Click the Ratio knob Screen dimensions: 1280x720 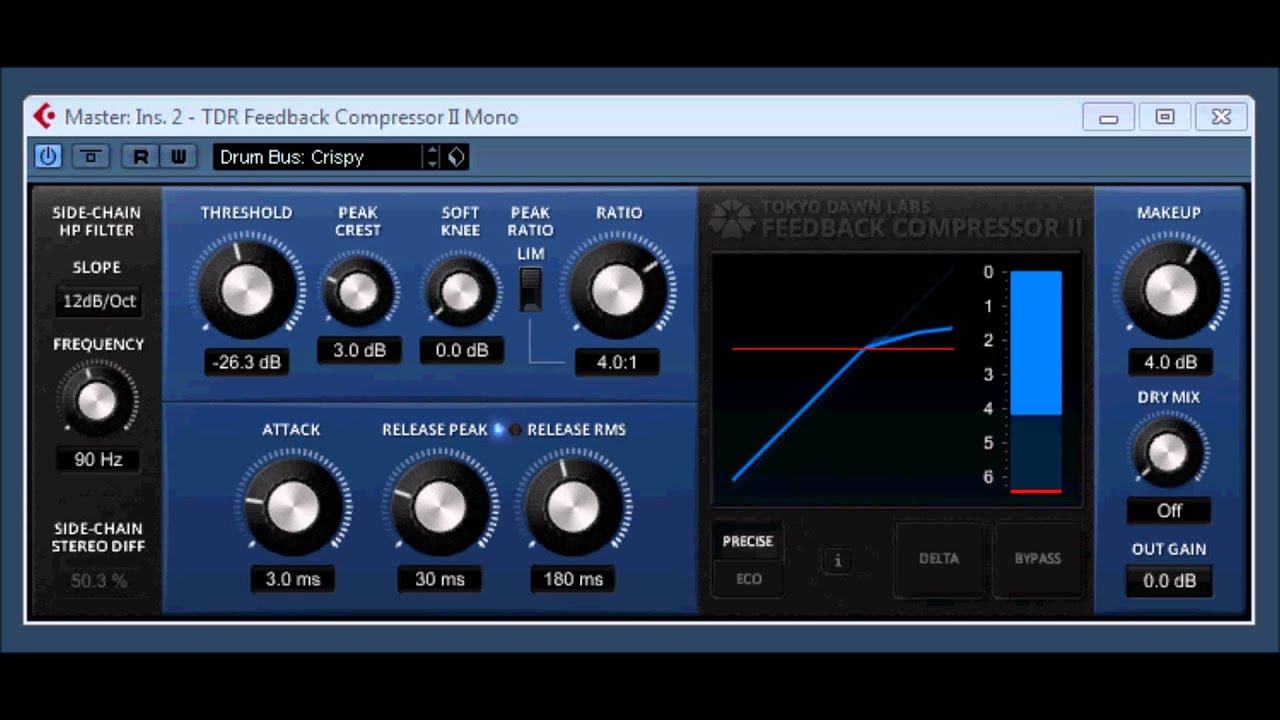click(x=617, y=291)
